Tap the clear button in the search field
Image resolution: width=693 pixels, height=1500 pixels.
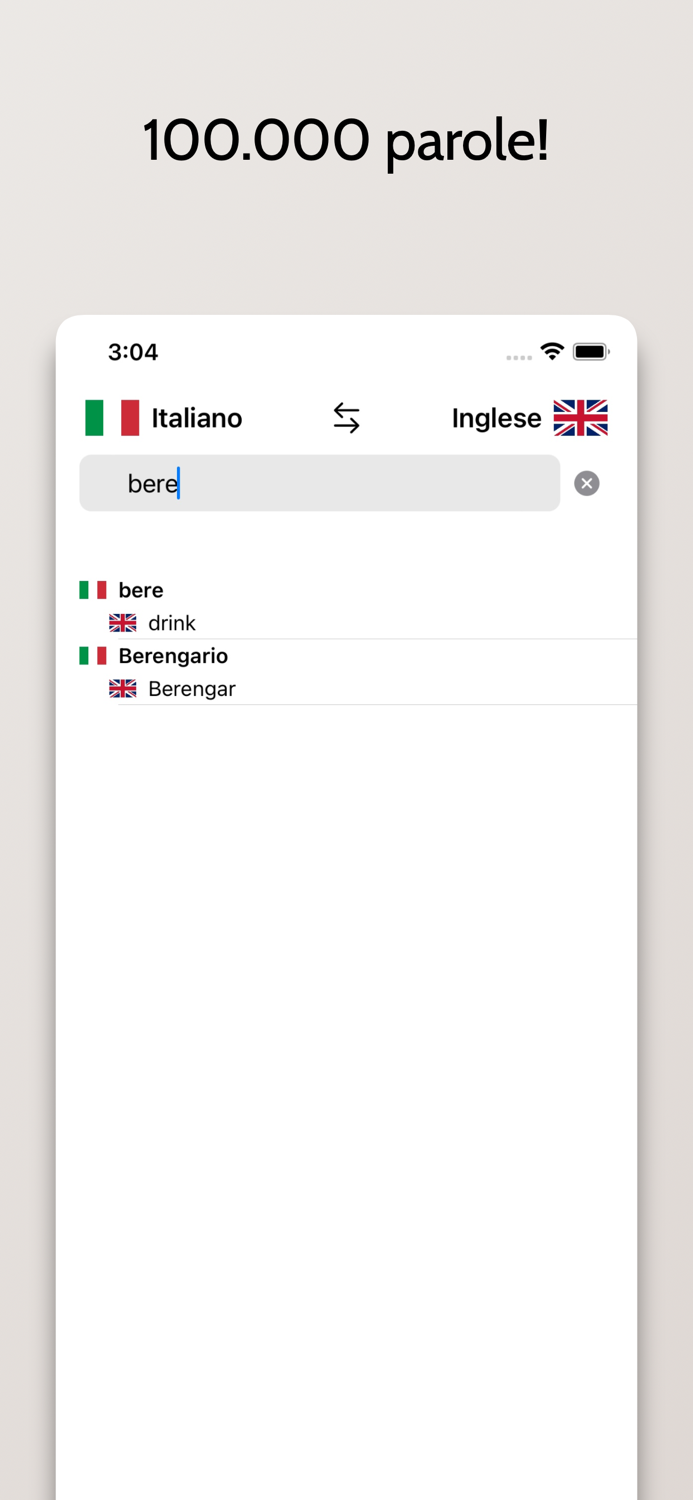click(586, 483)
